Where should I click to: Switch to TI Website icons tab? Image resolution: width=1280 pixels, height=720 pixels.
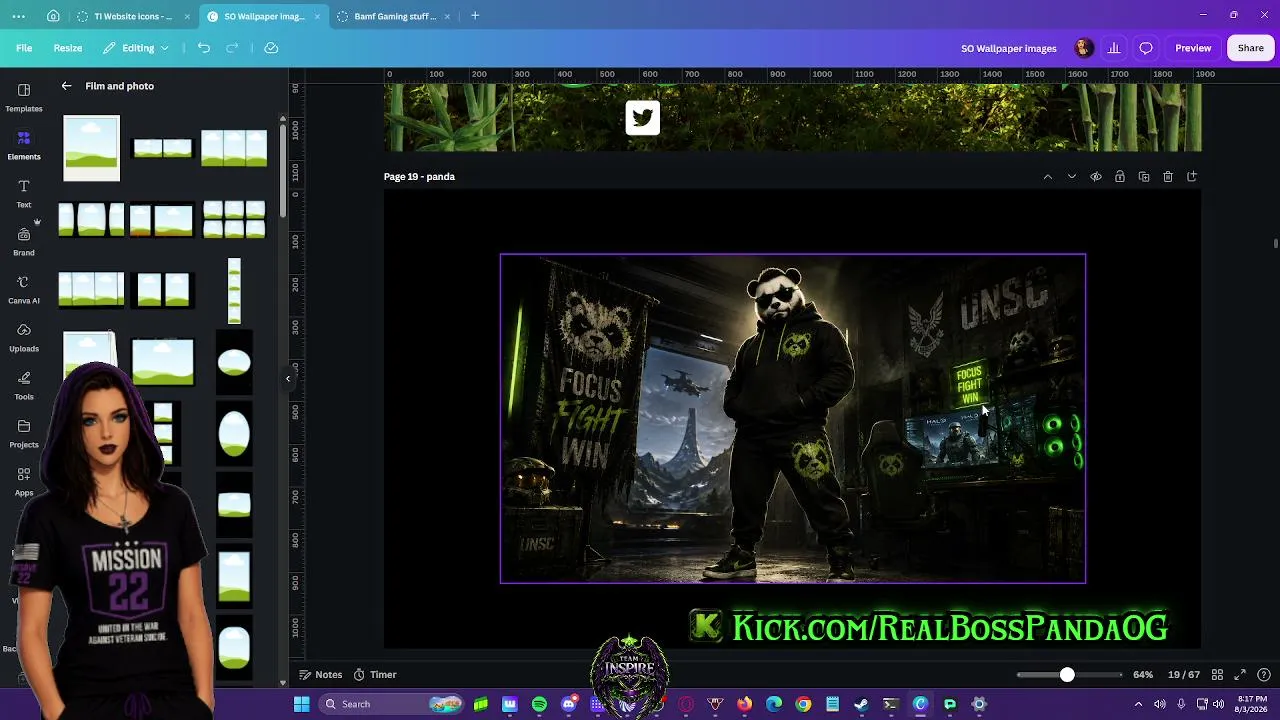[132, 16]
